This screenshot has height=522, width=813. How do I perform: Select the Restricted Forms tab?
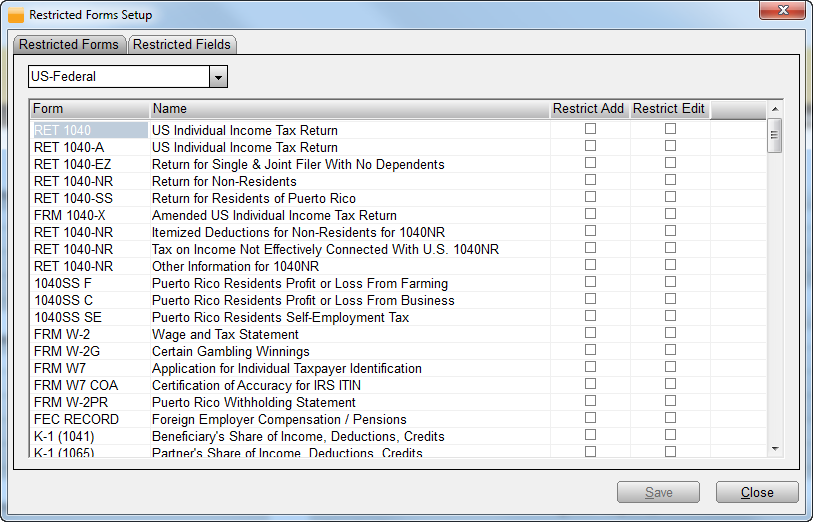click(x=69, y=44)
